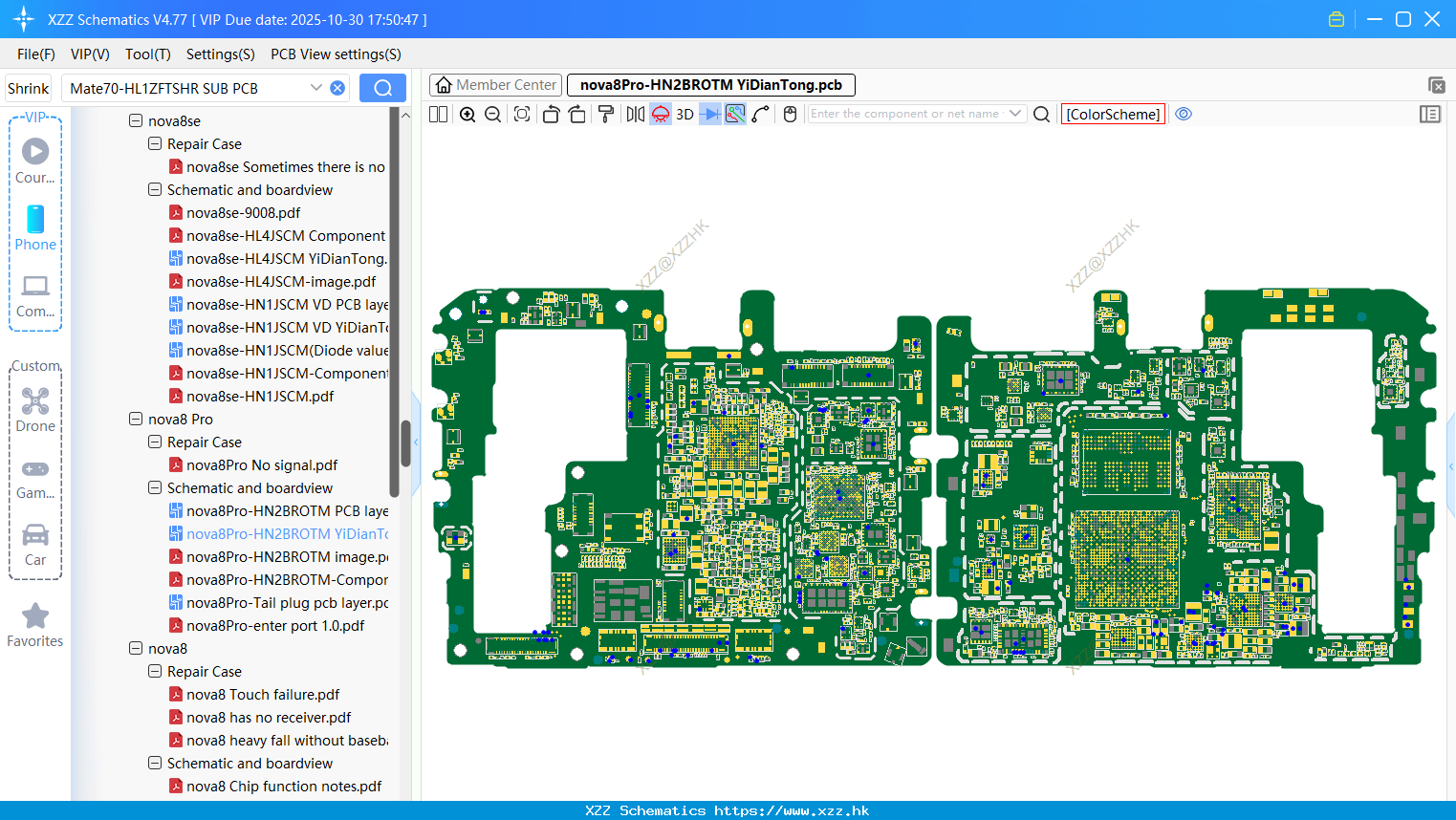1456x820 pixels.
Task: Toggle the diode value display
Action: 710,114
